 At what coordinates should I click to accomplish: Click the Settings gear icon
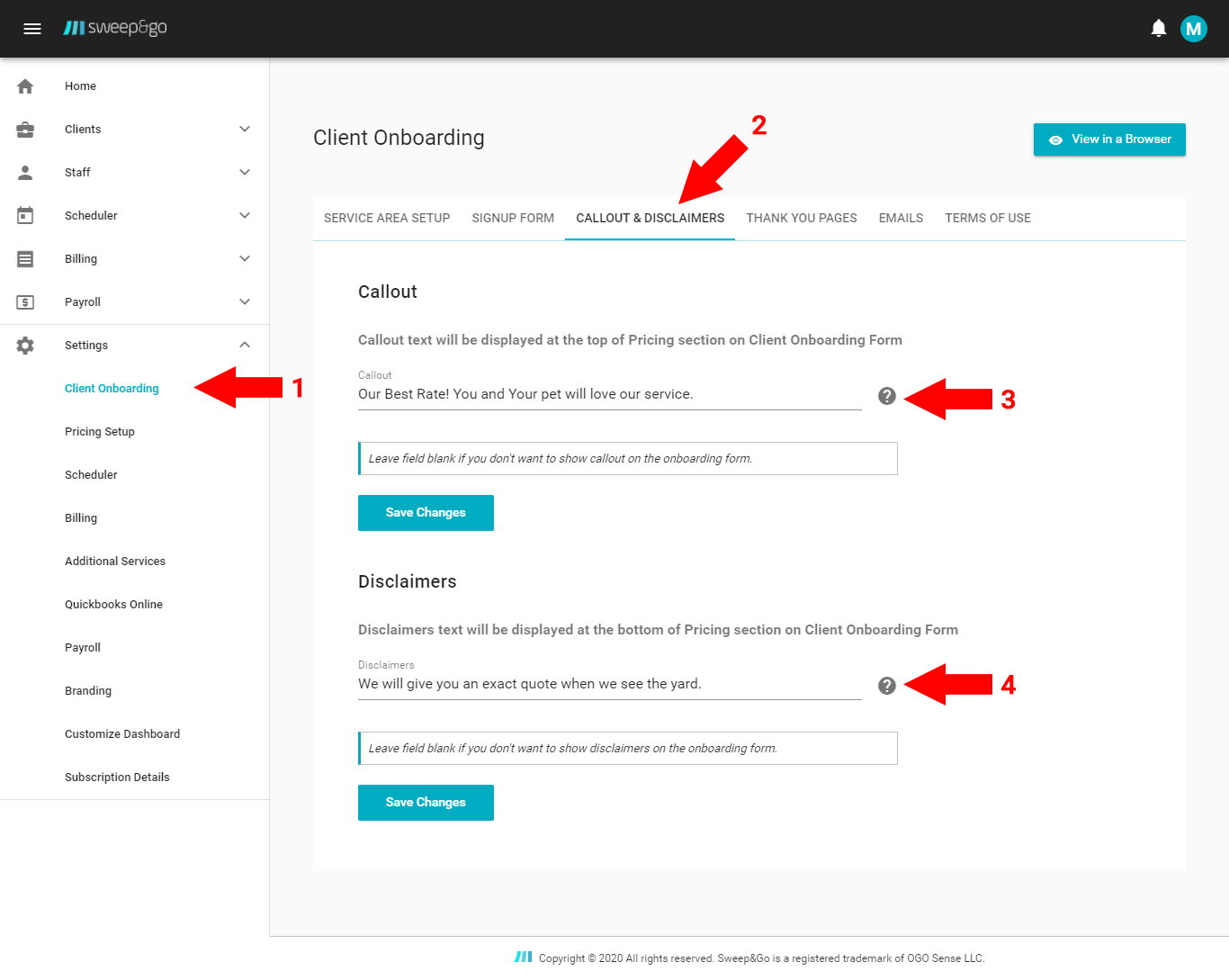[25, 346]
